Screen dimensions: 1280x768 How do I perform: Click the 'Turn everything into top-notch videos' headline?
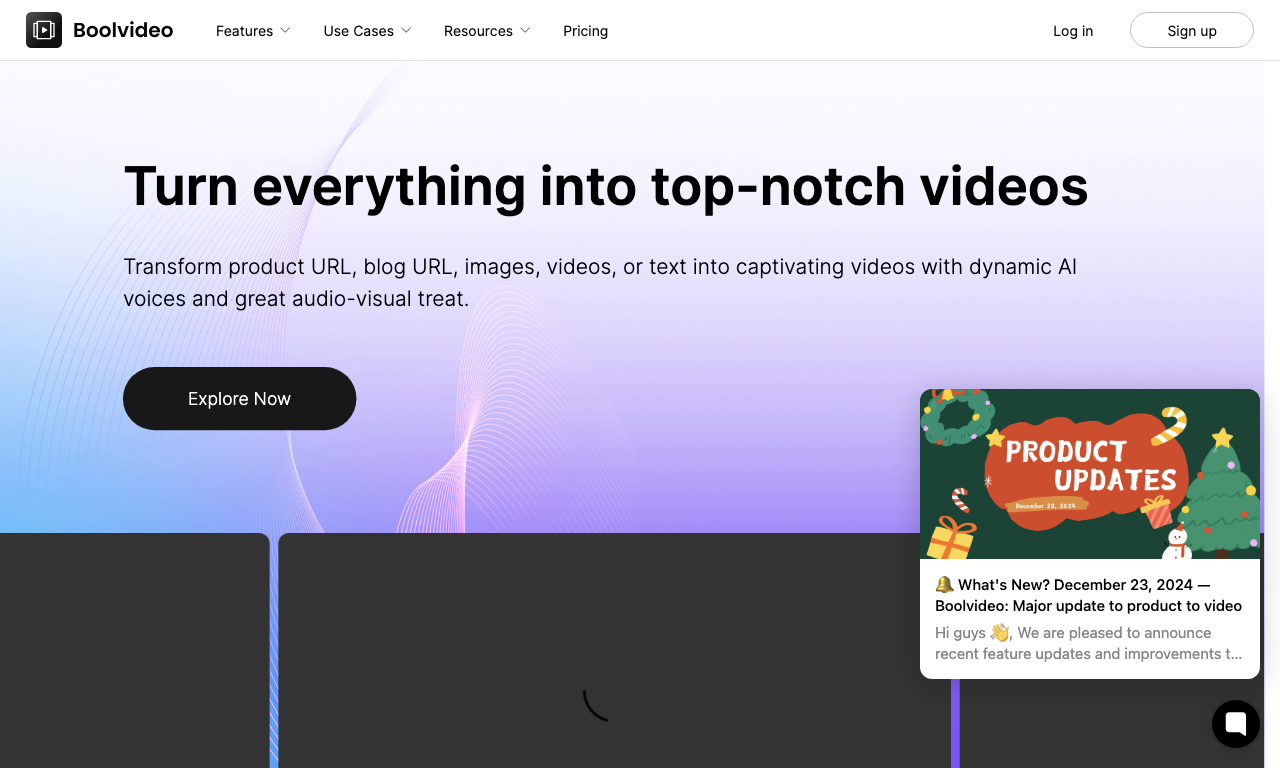click(x=605, y=186)
